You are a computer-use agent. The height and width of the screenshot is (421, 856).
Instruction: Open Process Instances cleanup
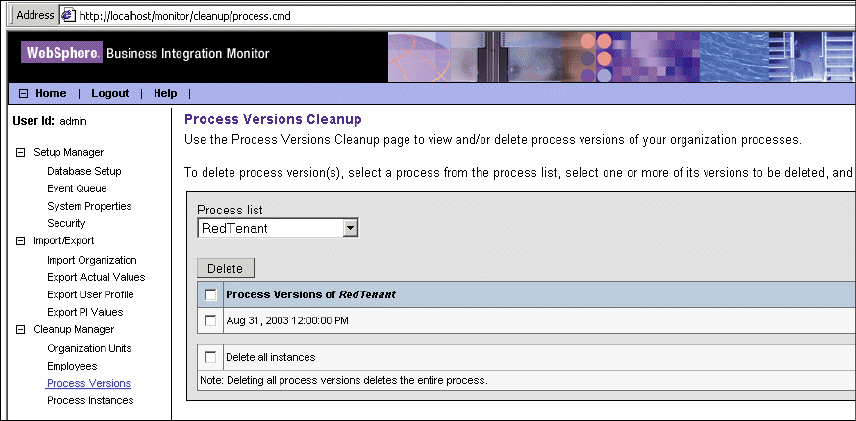coord(90,400)
